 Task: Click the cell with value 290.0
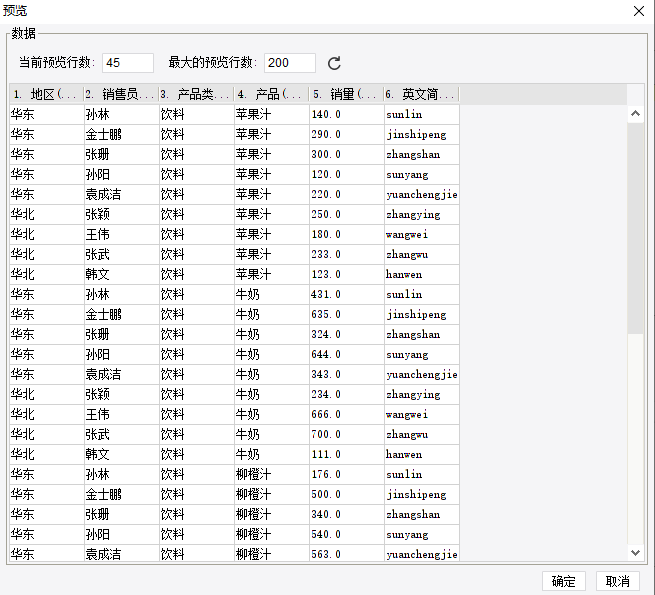pyautogui.click(x=347, y=134)
